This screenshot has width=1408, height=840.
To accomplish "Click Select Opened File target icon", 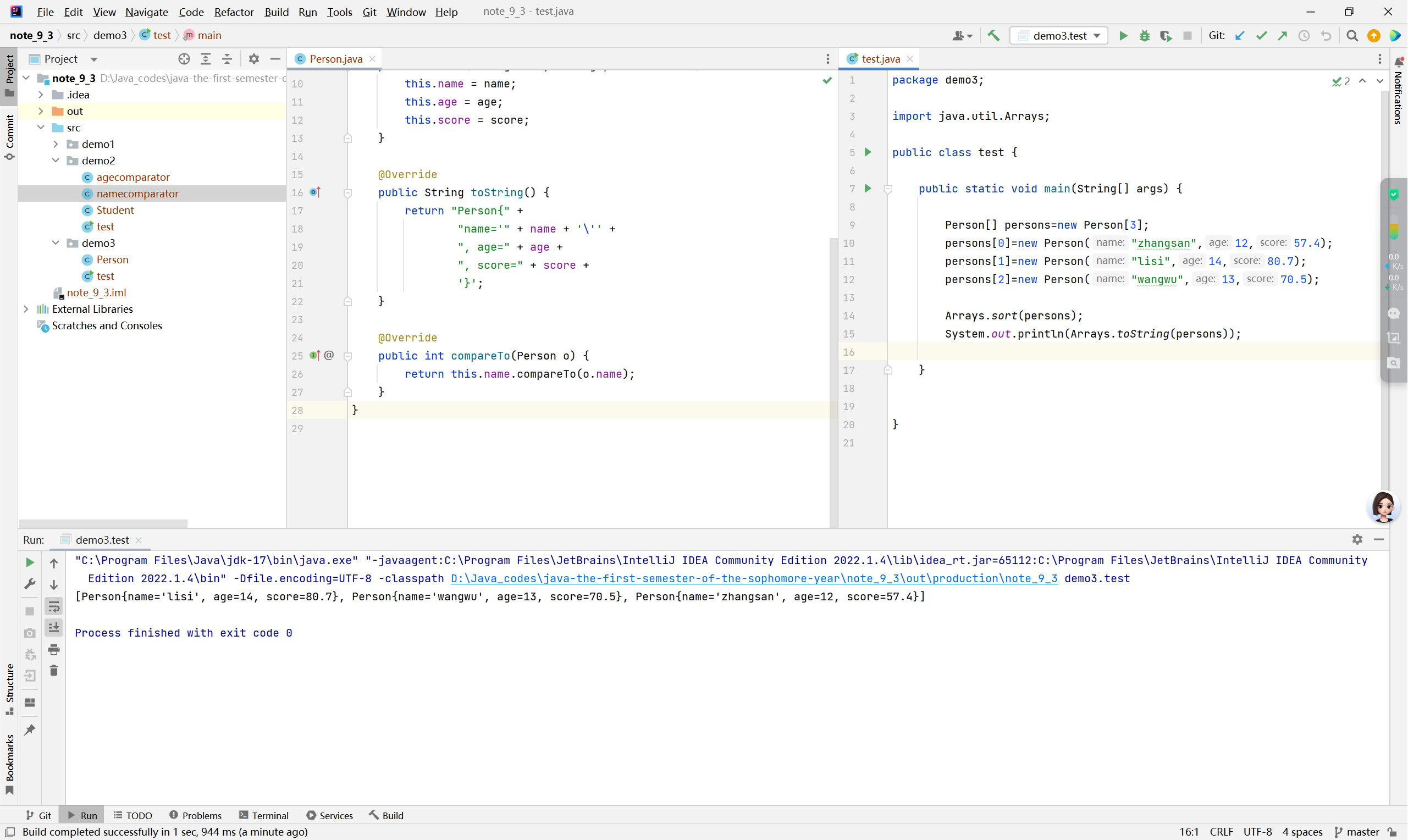I will 184,59.
